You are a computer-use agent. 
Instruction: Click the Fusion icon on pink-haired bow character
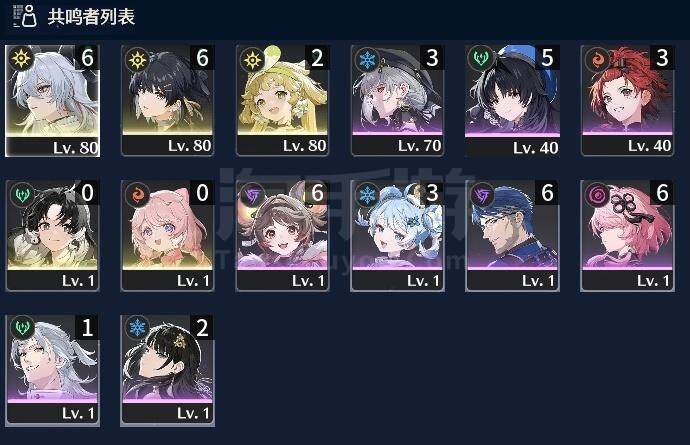click(x=137, y=194)
